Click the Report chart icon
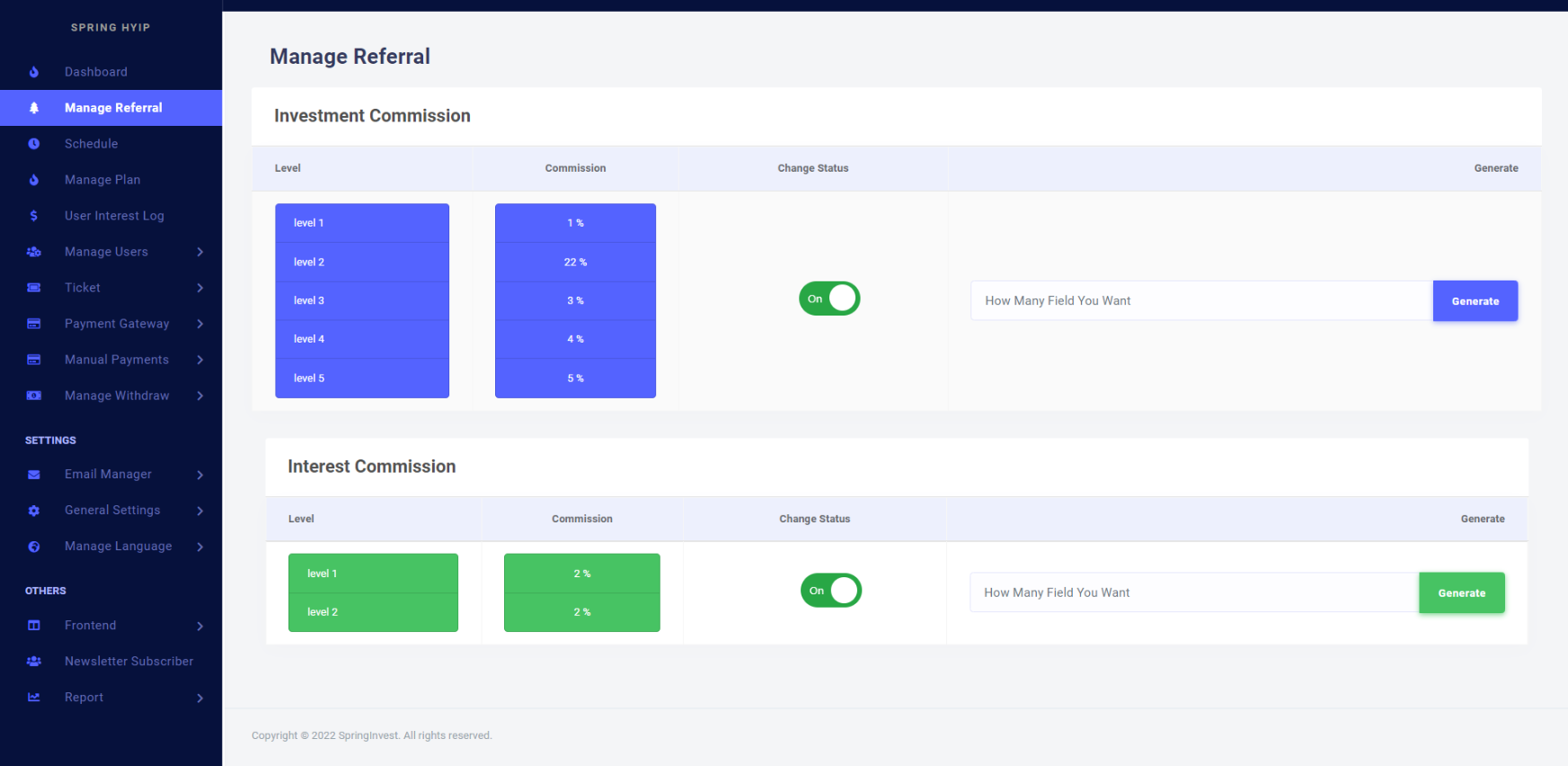 tap(34, 698)
